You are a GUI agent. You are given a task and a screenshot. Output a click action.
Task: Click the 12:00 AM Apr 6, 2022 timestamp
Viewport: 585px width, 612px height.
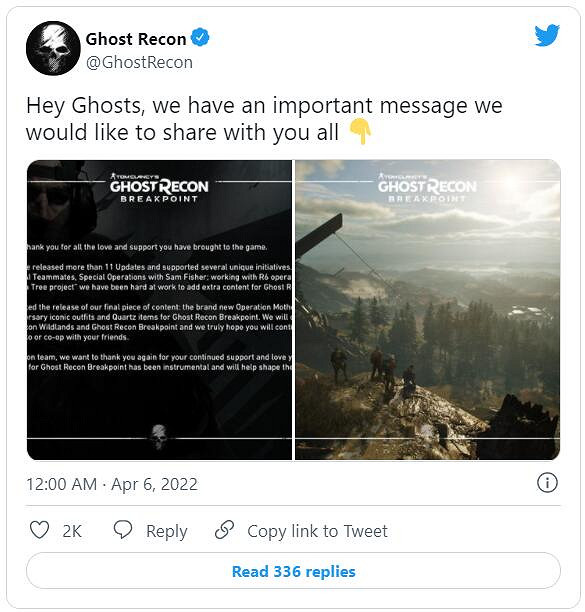coord(112,484)
